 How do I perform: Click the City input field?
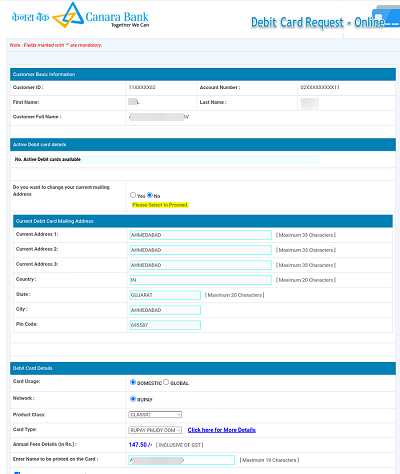pyautogui.click(x=165, y=310)
